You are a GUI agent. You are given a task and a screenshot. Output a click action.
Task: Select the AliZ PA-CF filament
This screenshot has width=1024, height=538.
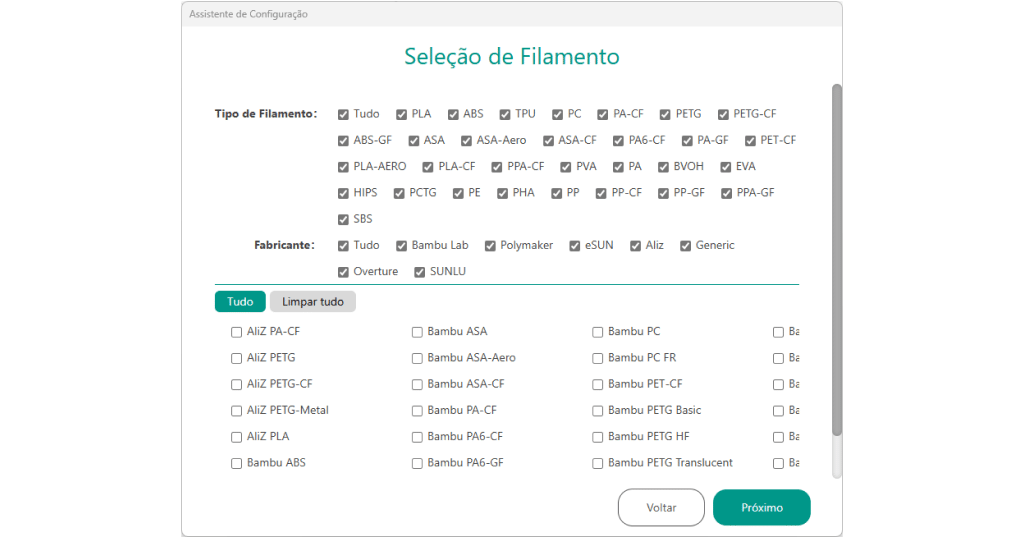tap(236, 332)
